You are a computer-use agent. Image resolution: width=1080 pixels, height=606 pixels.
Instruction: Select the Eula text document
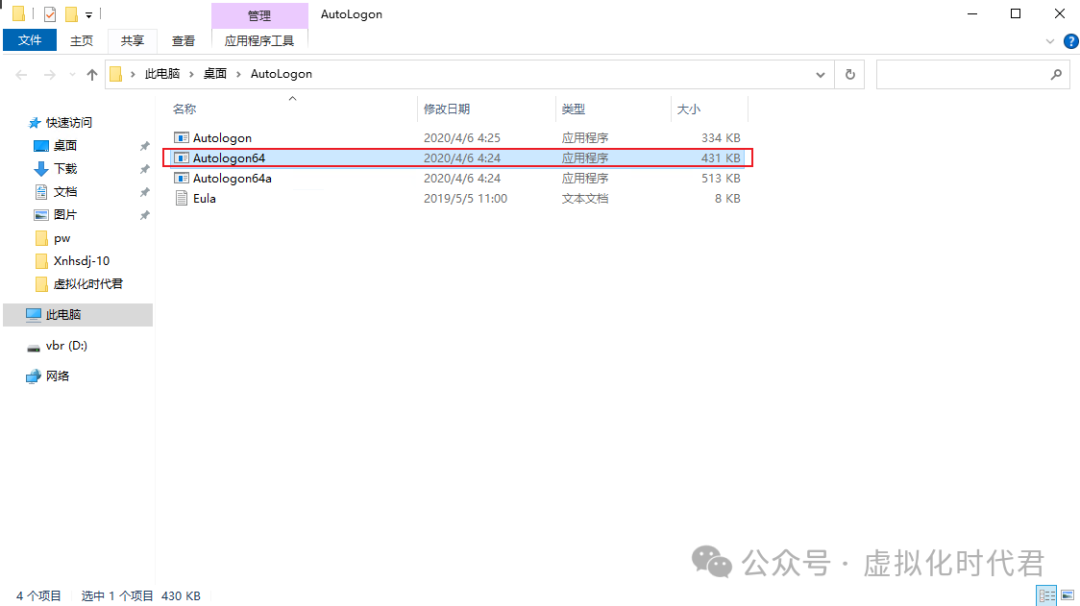point(204,198)
